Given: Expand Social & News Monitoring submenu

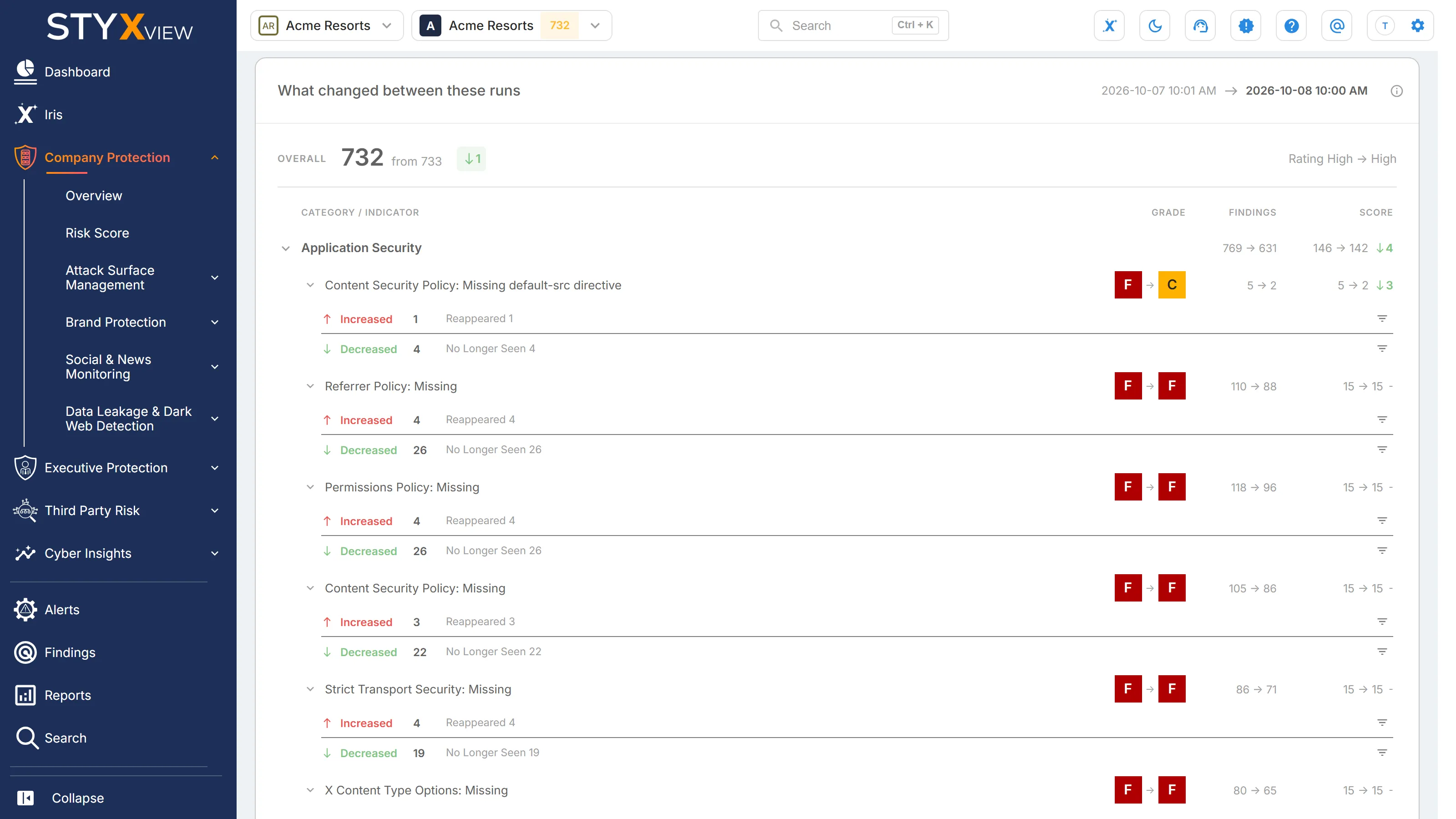Looking at the screenshot, I should click(x=214, y=367).
